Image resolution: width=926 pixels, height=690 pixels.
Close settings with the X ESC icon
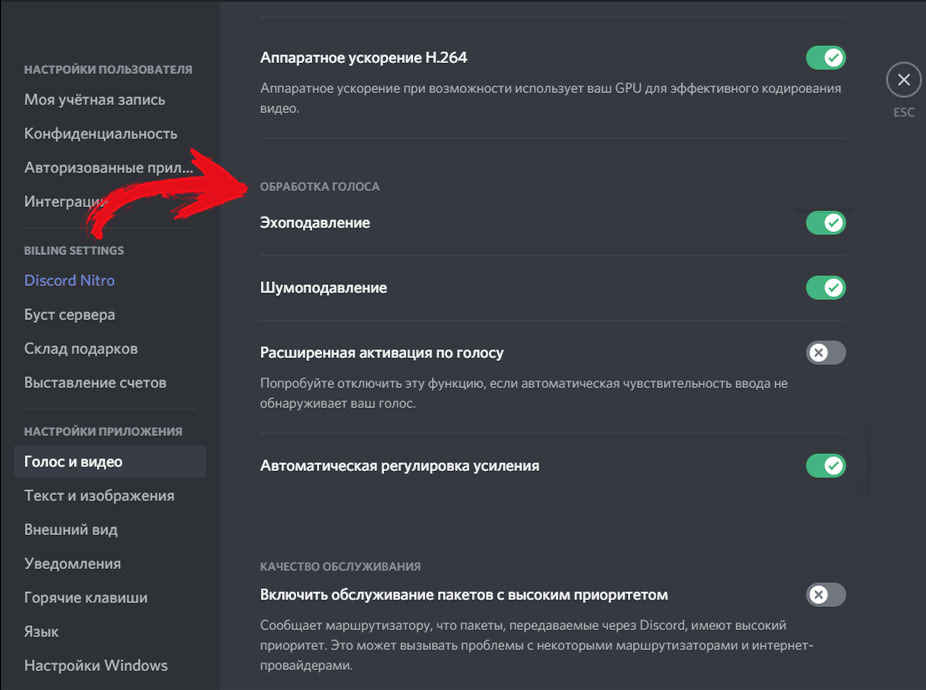click(904, 80)
